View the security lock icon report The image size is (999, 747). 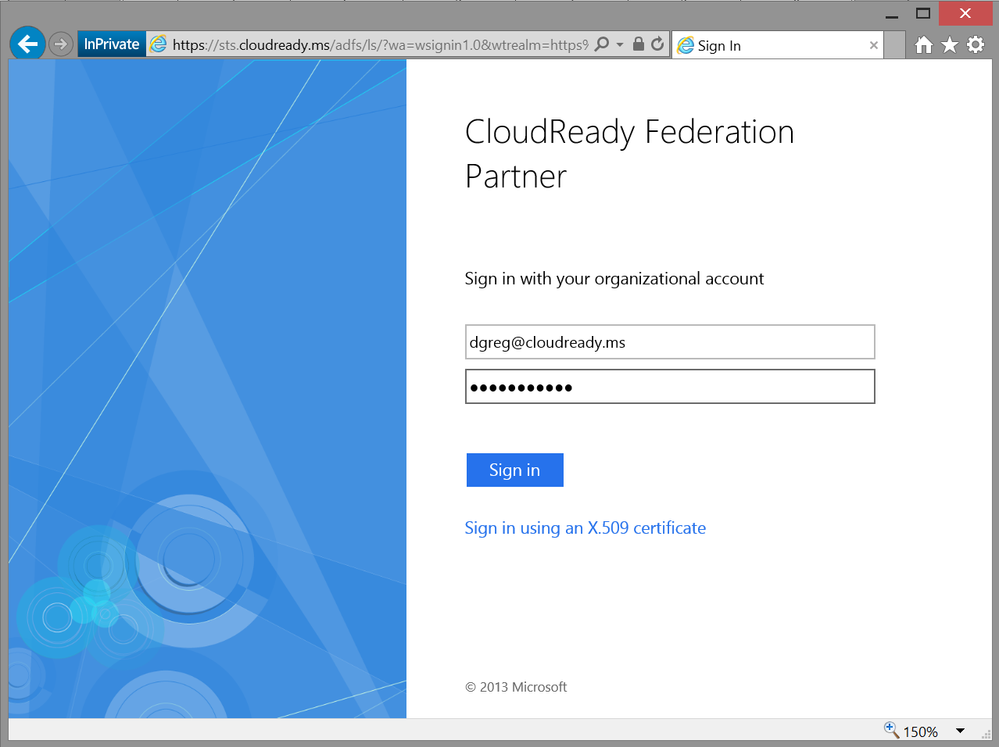click(638, 44)
